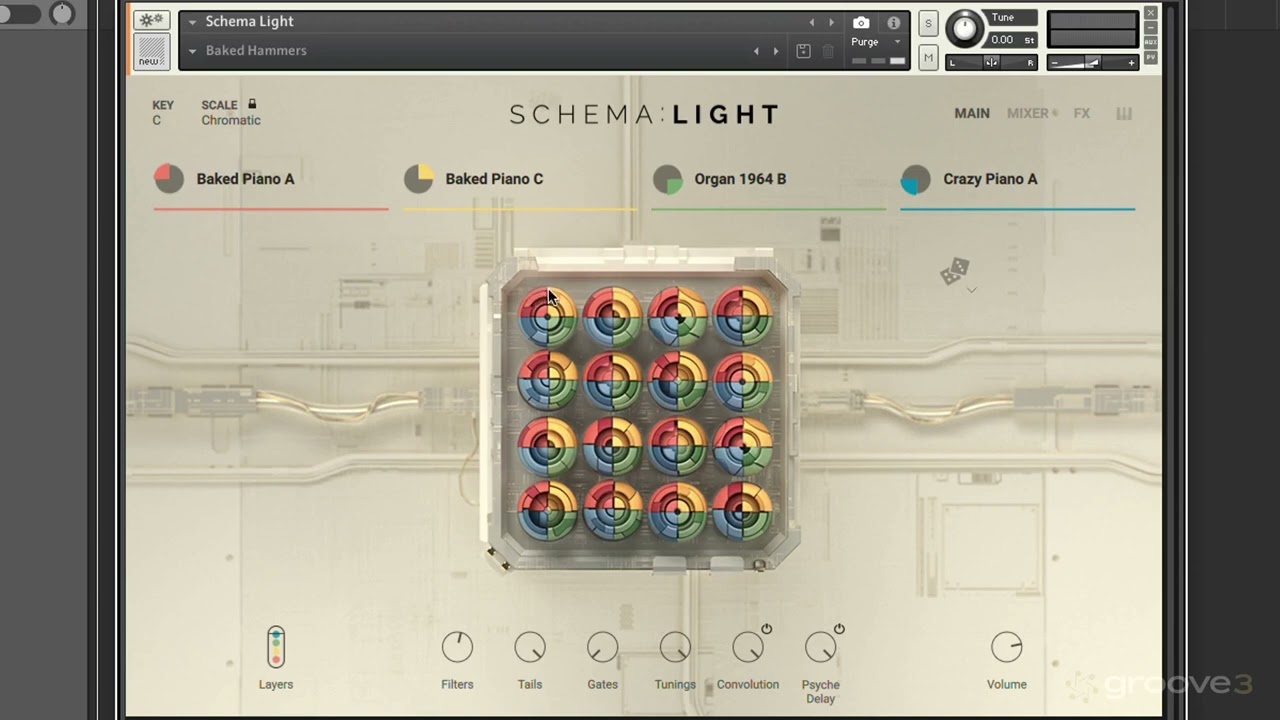The height and width of the screenshot is (720, 1280).
Task: Open the Kontakt instrument options gear icon
Action: [151, 21]
